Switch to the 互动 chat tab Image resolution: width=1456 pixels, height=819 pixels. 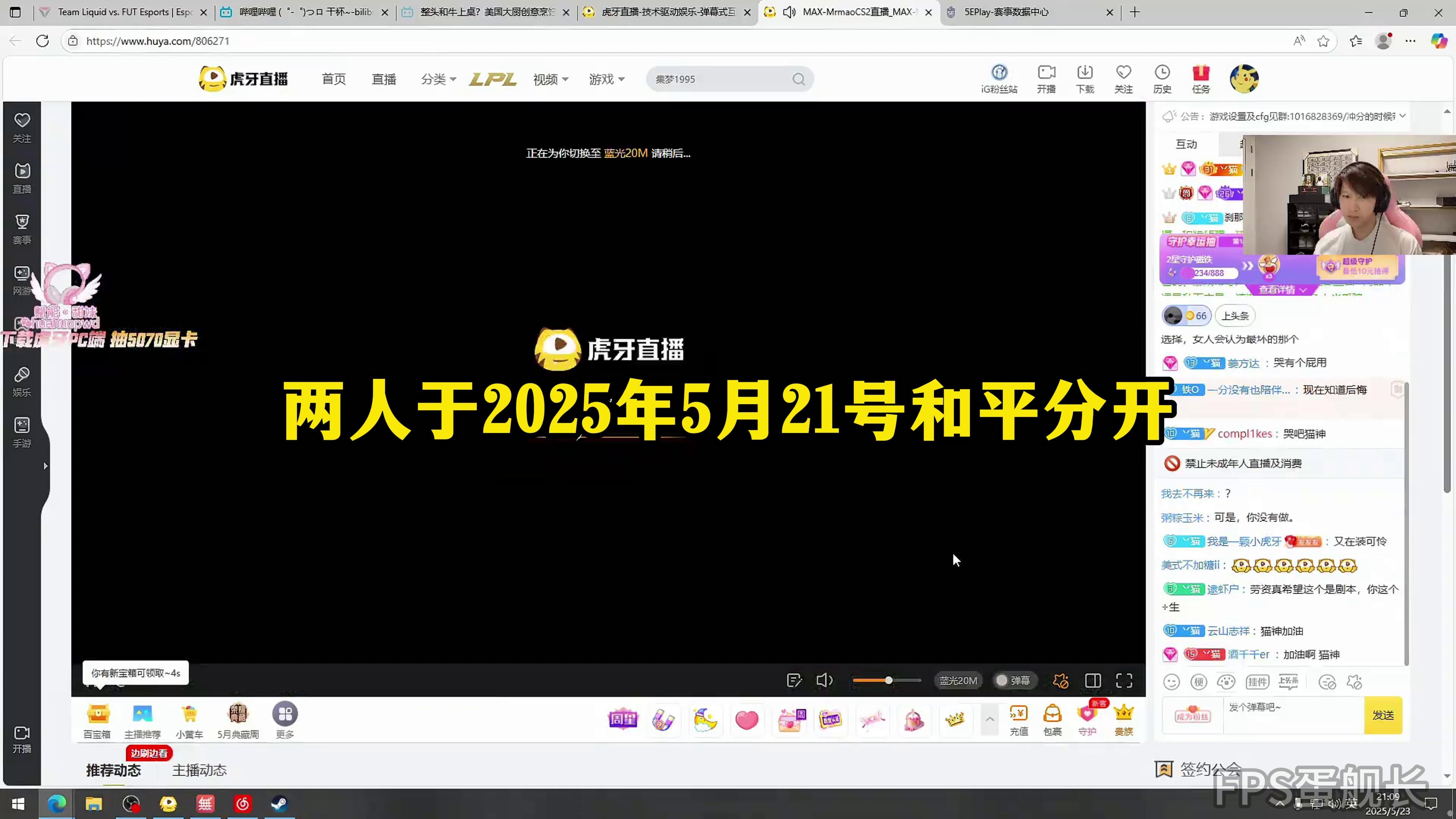1186,144
